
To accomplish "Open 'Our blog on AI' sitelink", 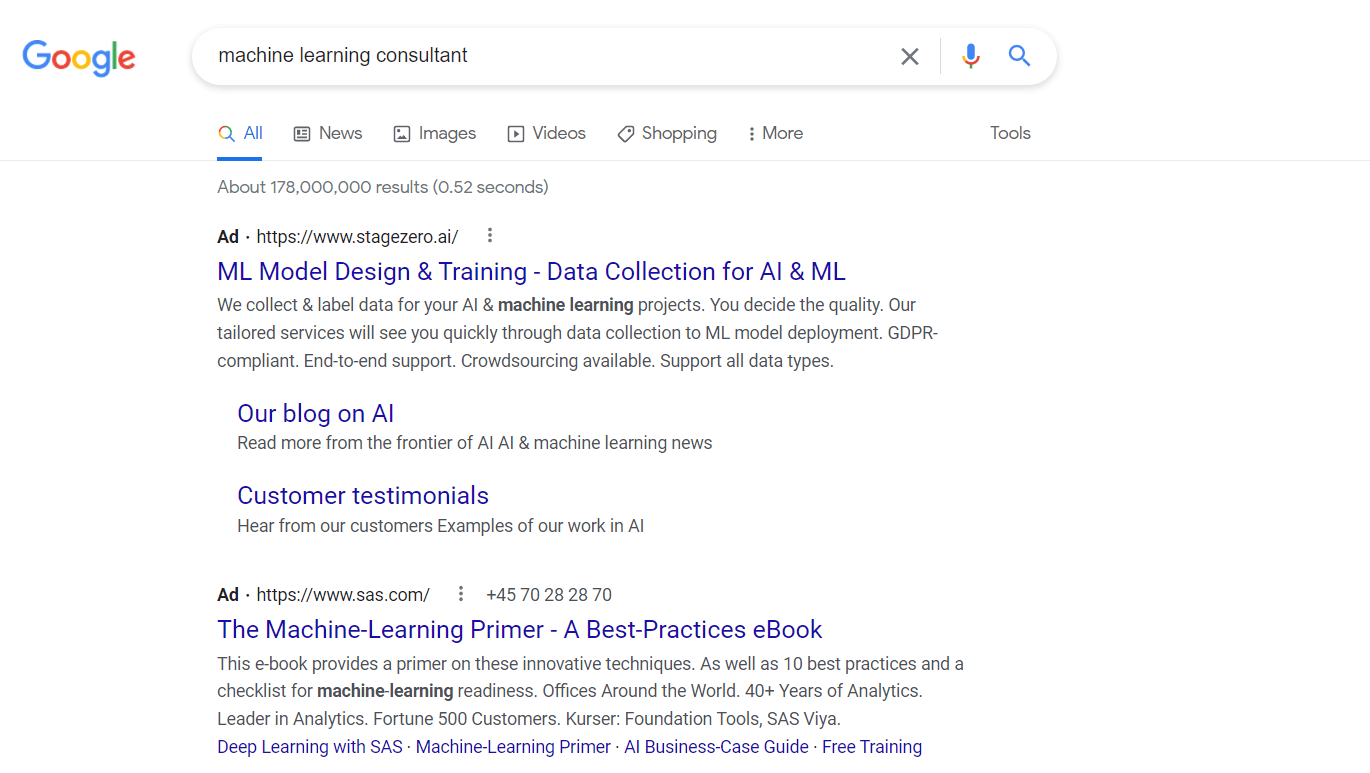I will tap(316, 414).
